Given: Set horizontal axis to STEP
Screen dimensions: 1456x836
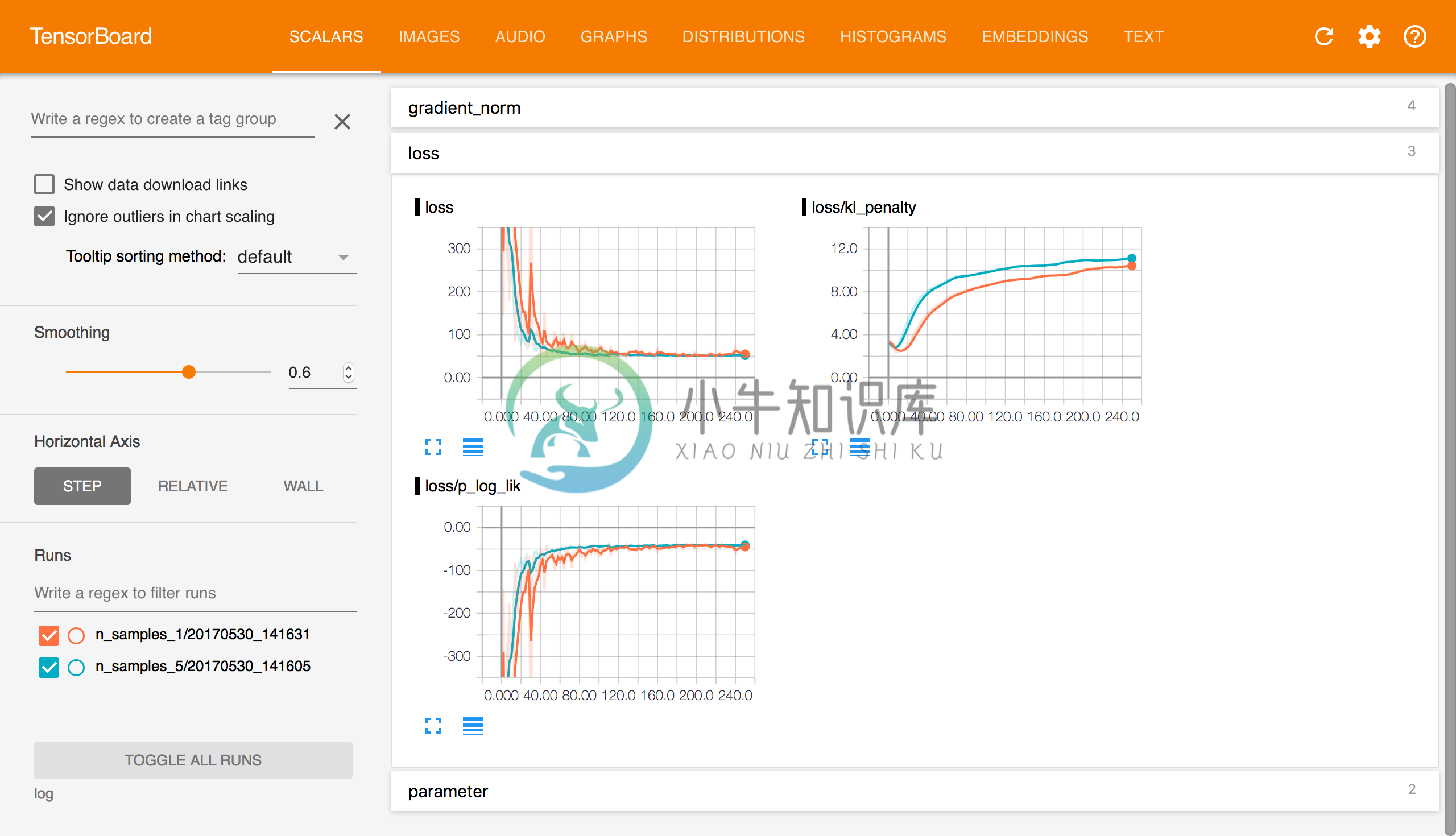Looking at the screenshot, I should click(82, 486).
